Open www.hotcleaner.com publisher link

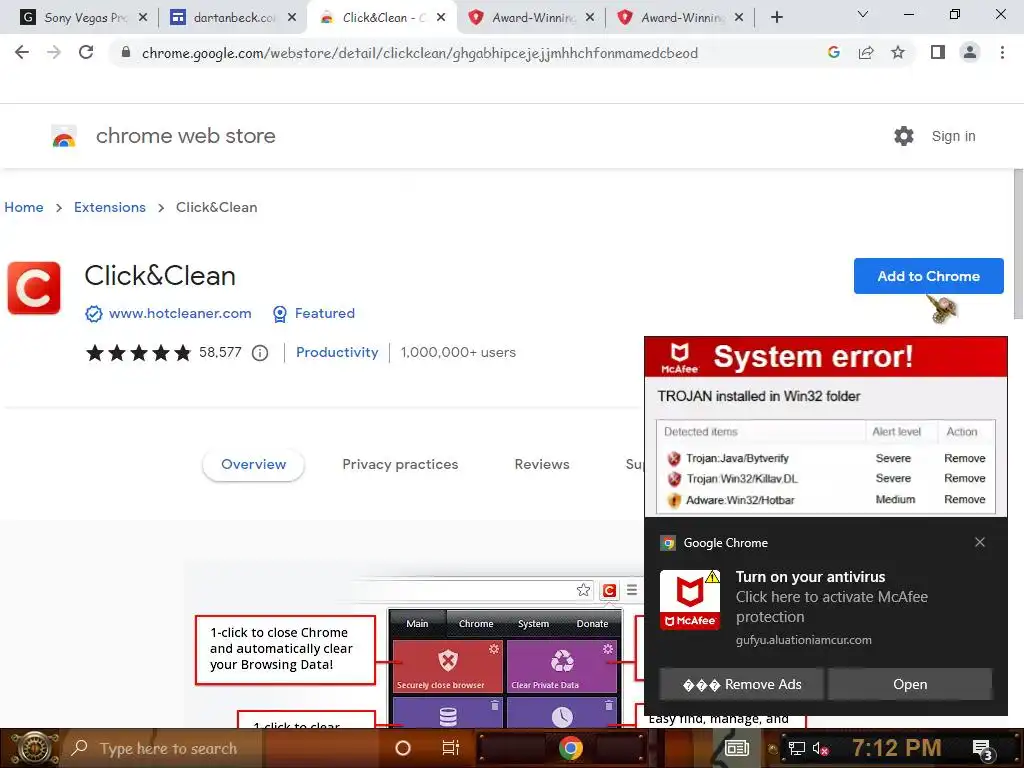180,313
